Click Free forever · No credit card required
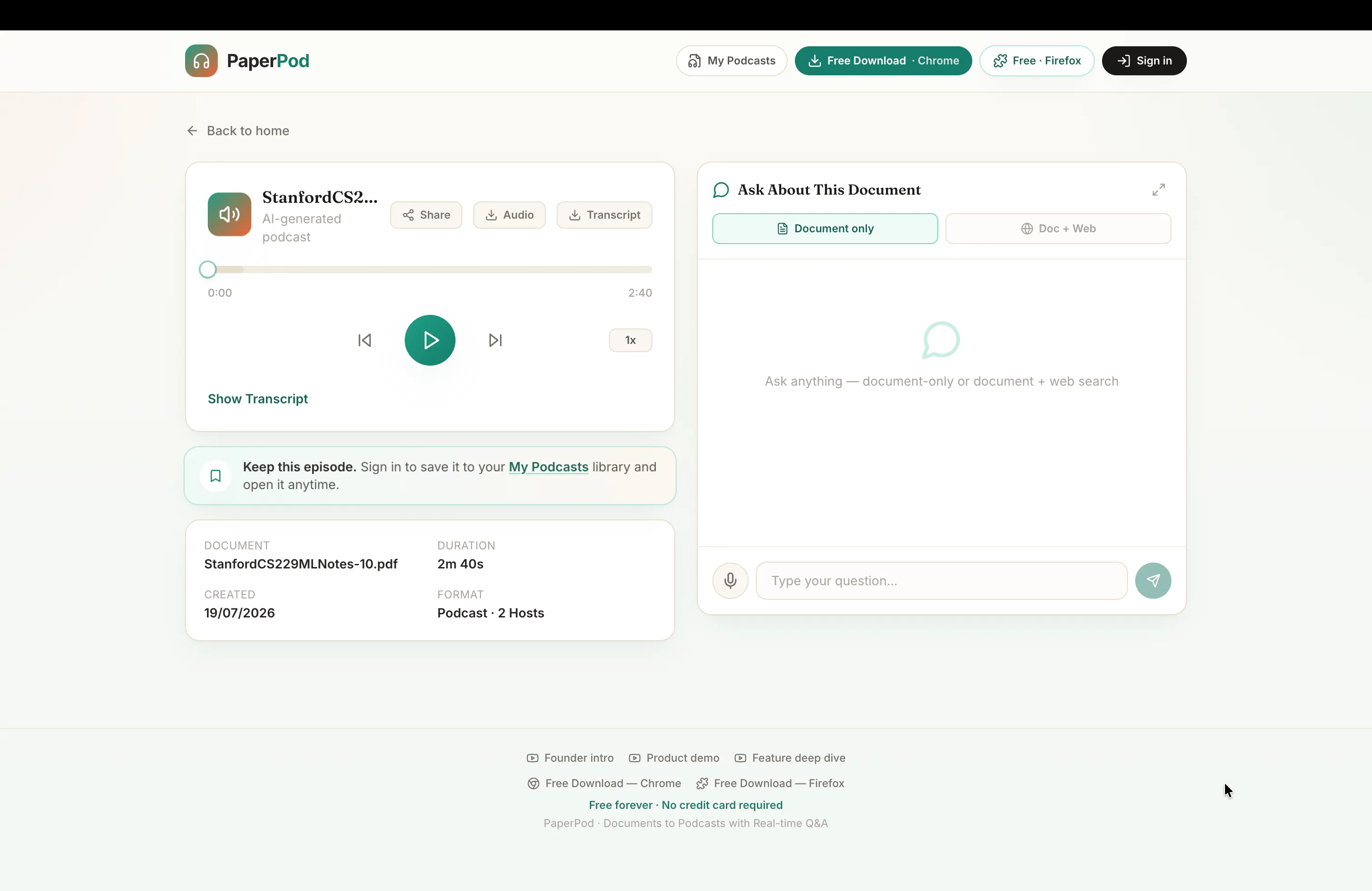The image size is (1372, 891). click(x=686, y=805)
